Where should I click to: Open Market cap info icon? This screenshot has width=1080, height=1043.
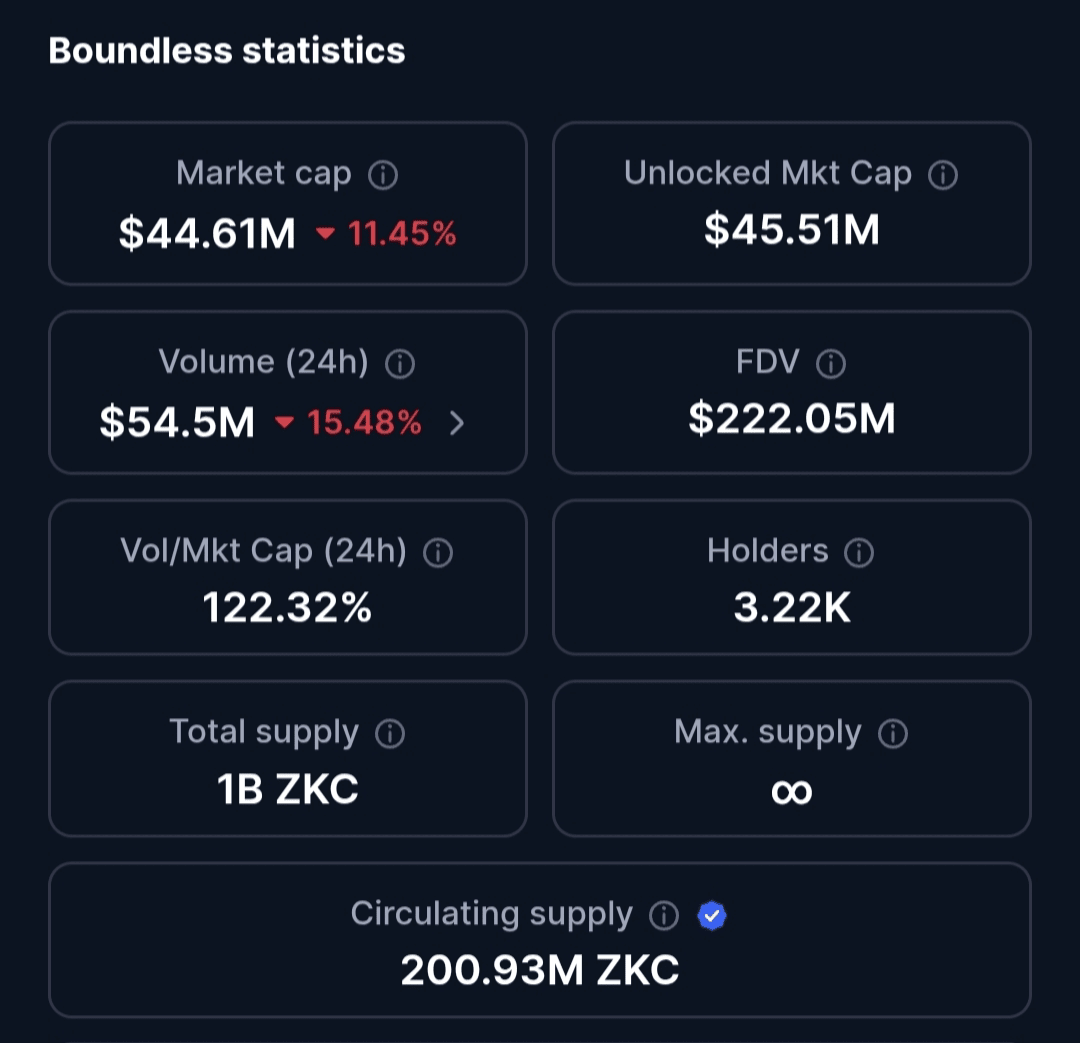pyautogui.click(x=383, y=175)
